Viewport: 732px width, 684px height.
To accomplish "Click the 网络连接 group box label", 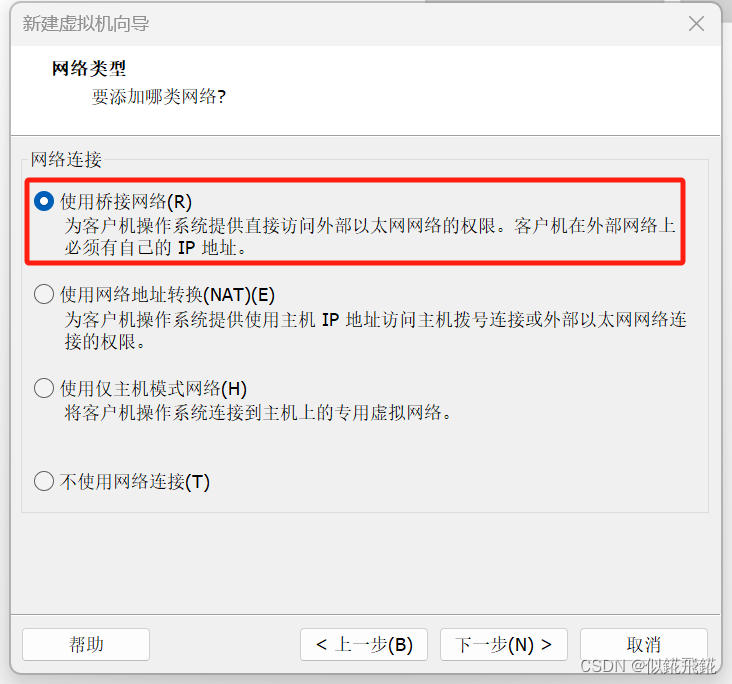I will [66, 159].
